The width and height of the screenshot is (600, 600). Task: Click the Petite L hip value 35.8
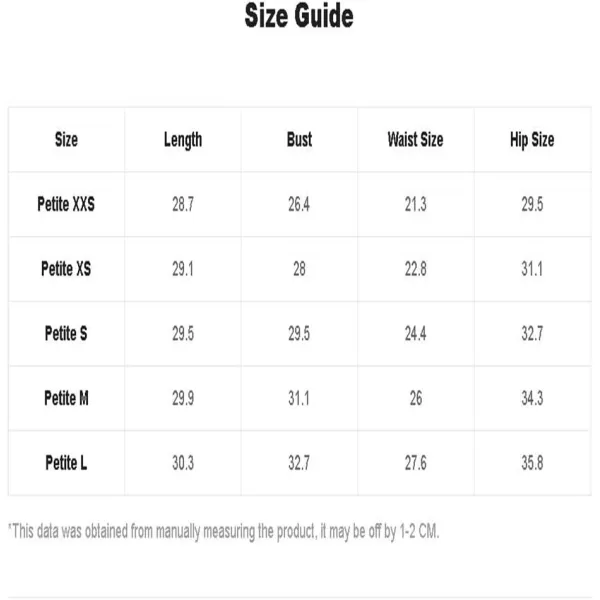[x=532, y=463]
